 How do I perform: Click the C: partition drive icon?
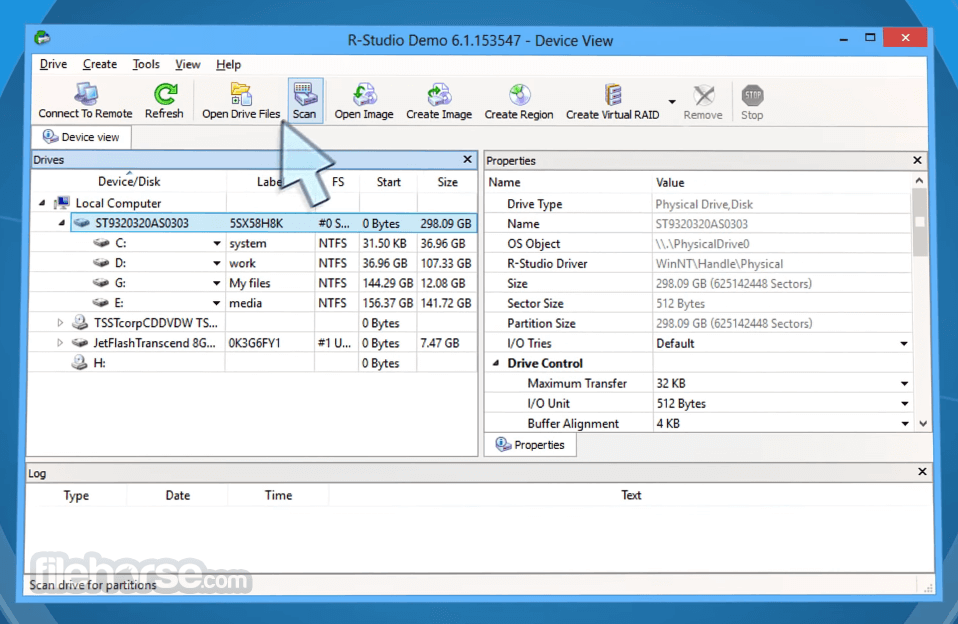coord(101,243)
